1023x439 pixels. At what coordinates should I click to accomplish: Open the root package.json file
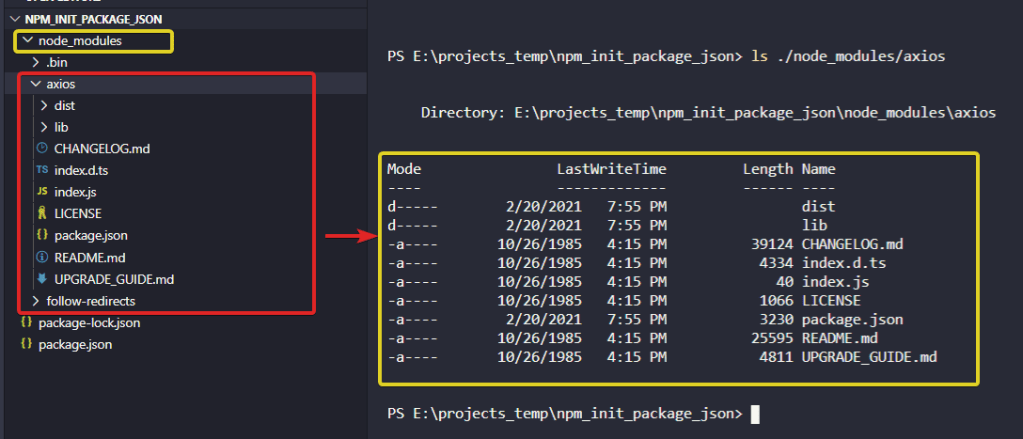coord(75,345)
